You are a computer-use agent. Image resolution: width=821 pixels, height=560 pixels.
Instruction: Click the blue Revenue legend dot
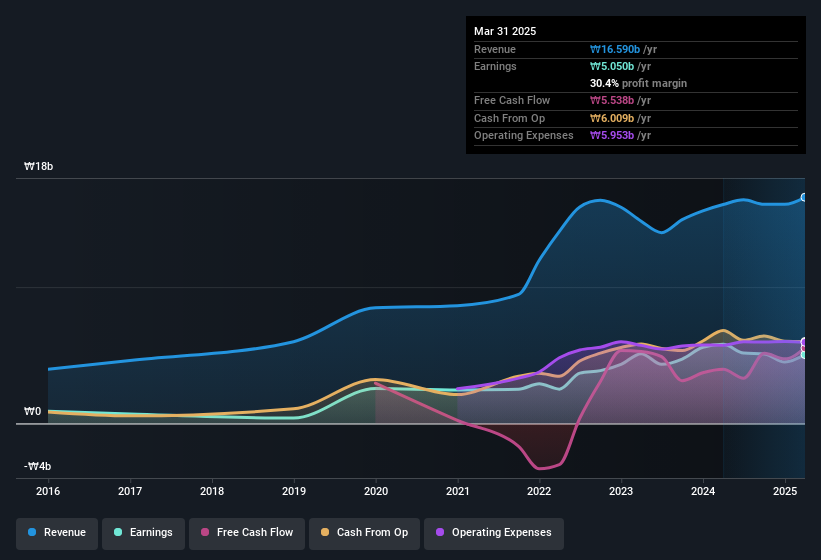32,532
